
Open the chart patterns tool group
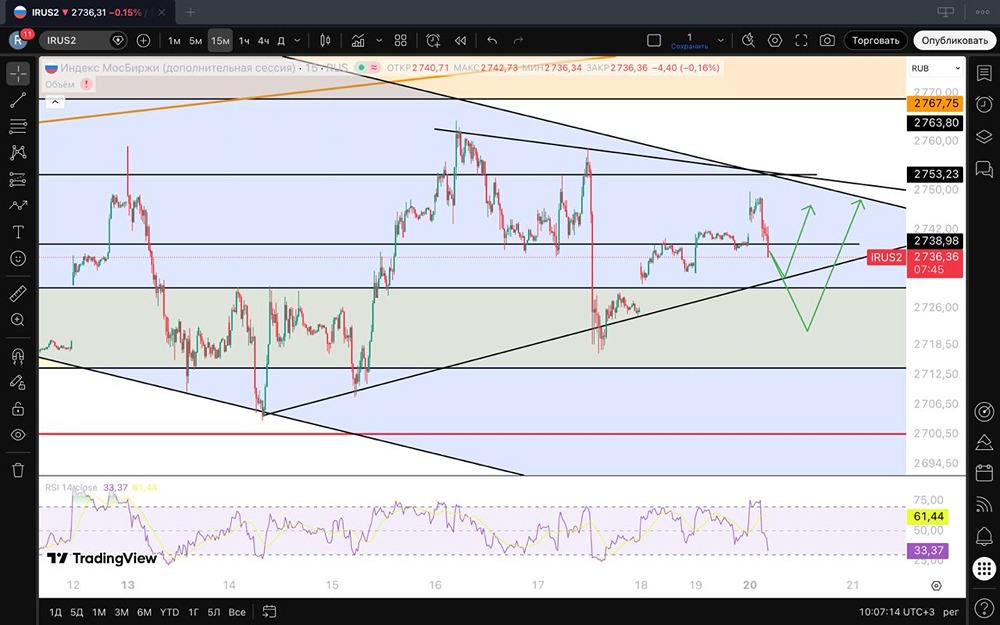[x=18, y=152]
